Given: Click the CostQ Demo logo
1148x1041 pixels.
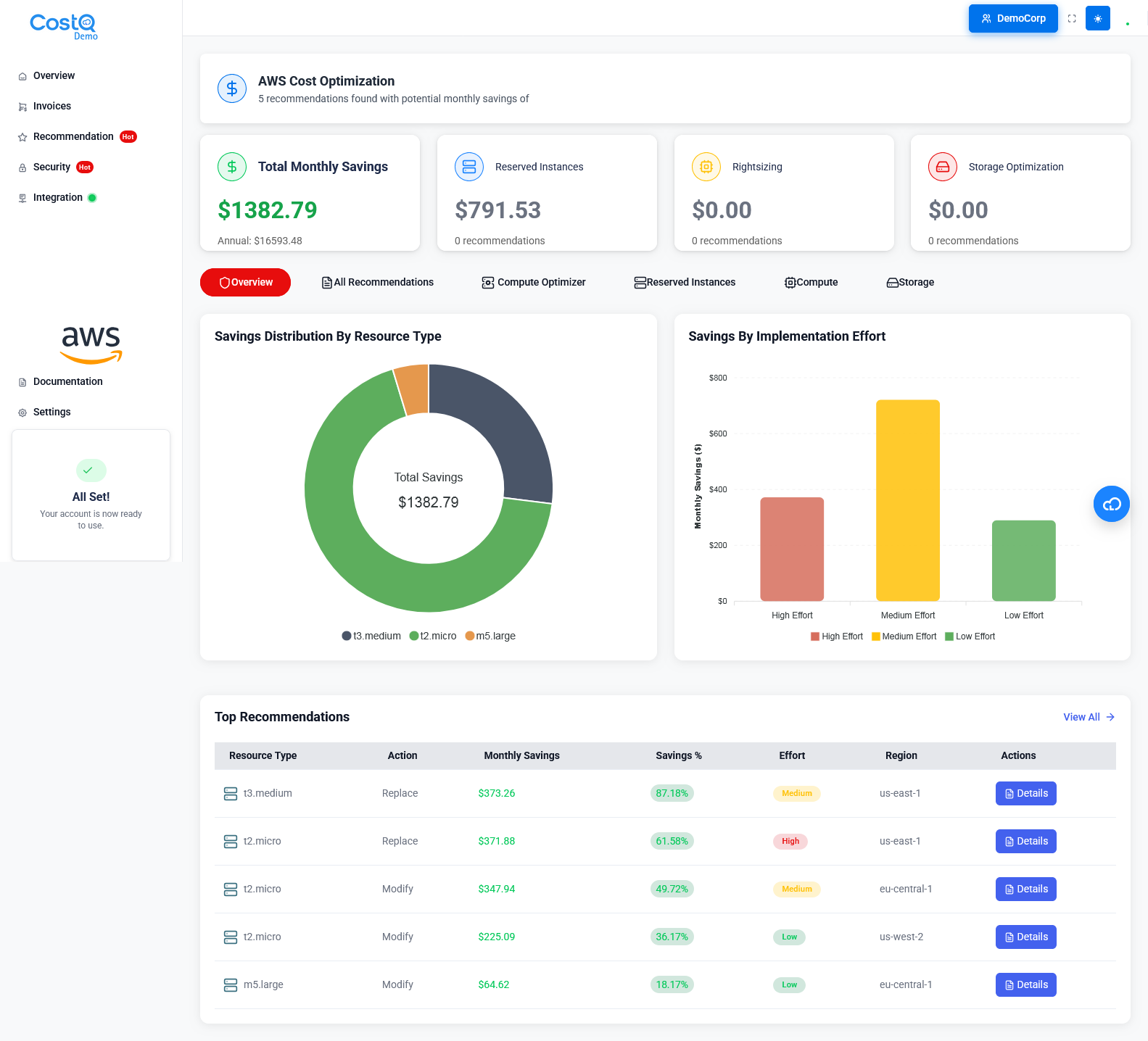Looking at the screenshot, I should pos(64,25).
